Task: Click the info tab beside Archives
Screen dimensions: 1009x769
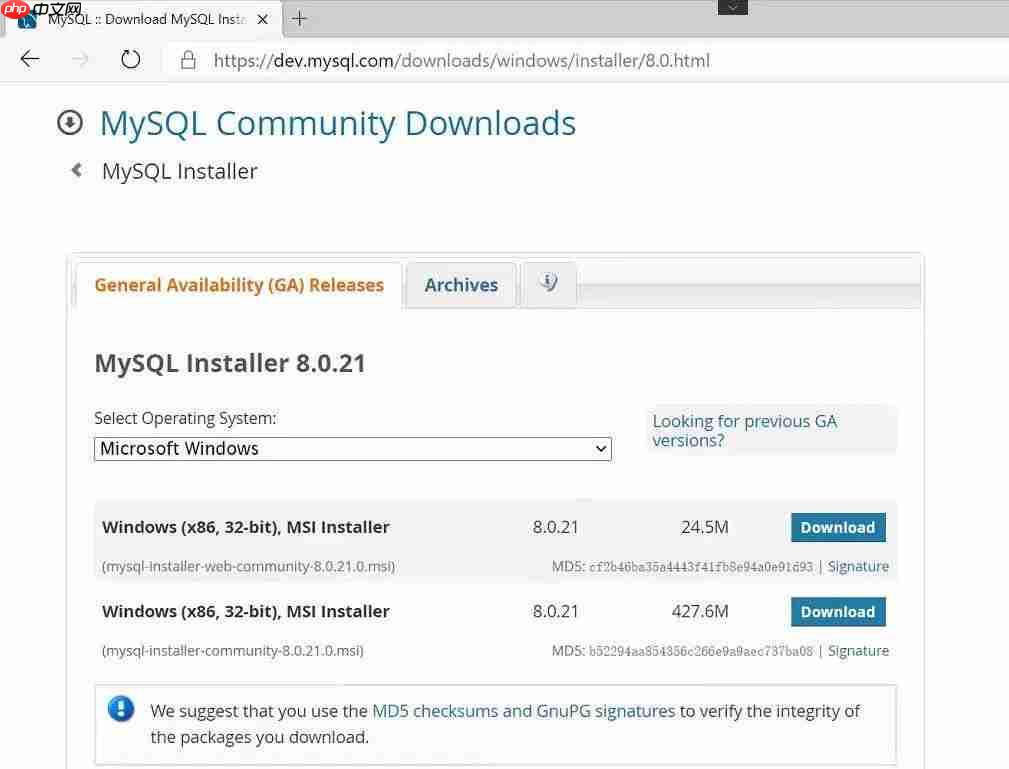Action: 548,283
